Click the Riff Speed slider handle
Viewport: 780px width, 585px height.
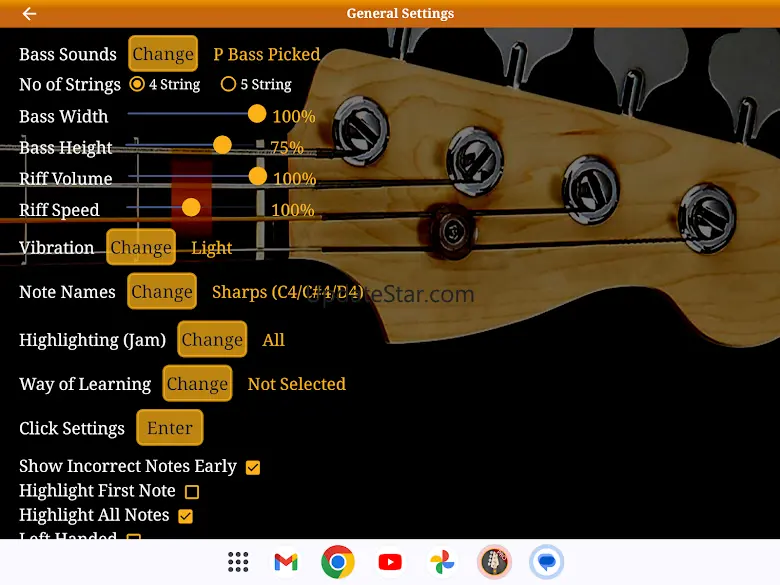[x=191, y=207]
